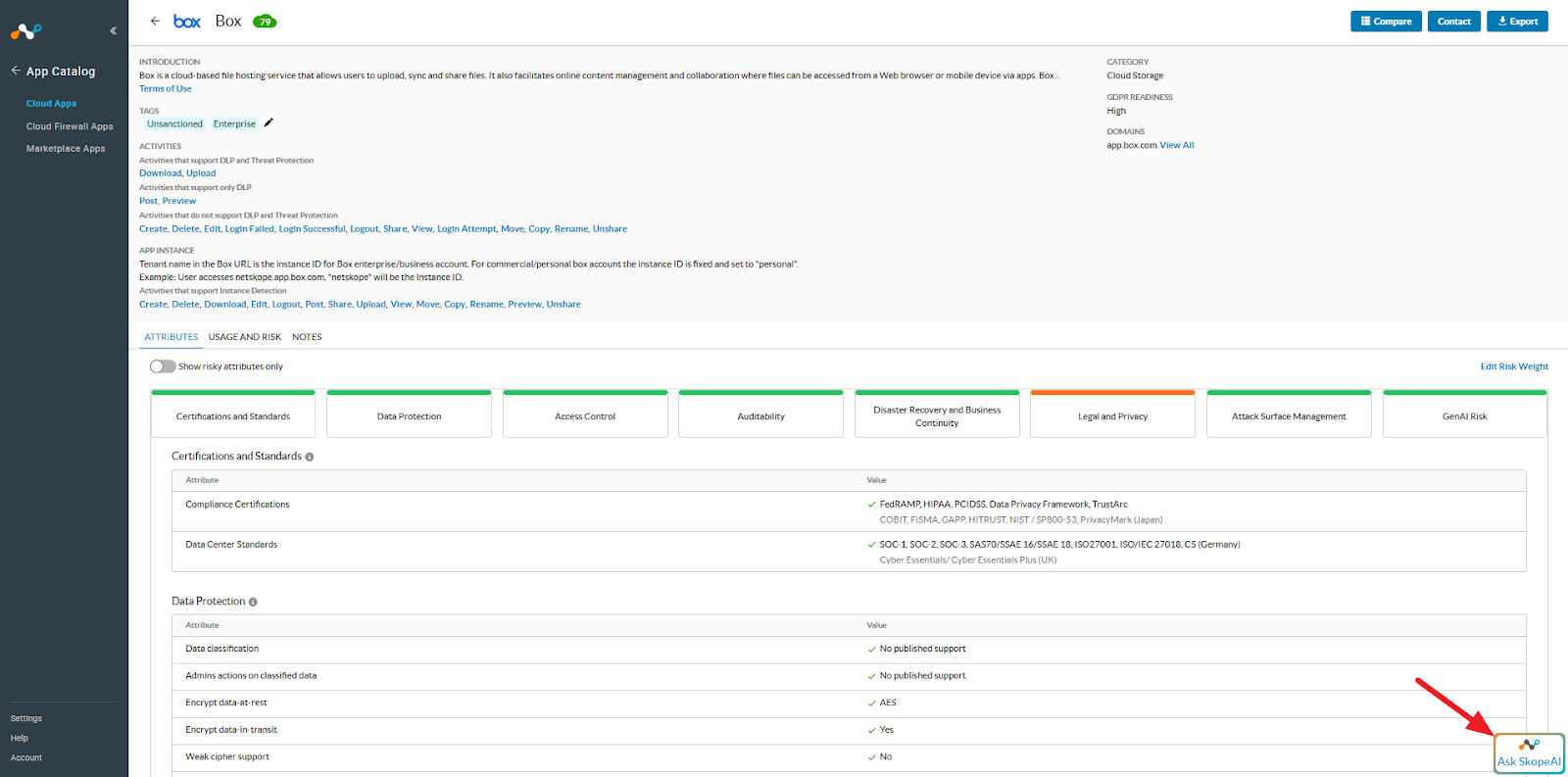Click back arrow beside App Catalog

[x=16, y=71]
